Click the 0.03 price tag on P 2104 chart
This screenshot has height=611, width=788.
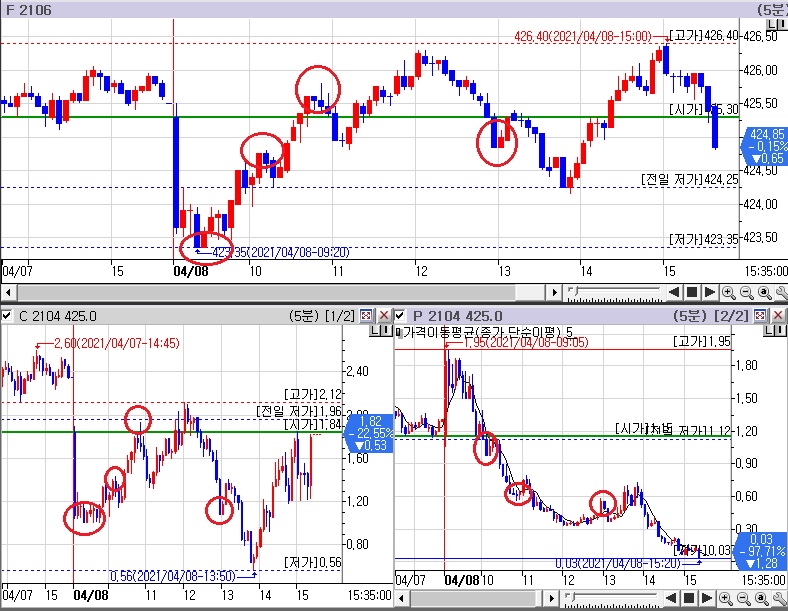point(761,552)
